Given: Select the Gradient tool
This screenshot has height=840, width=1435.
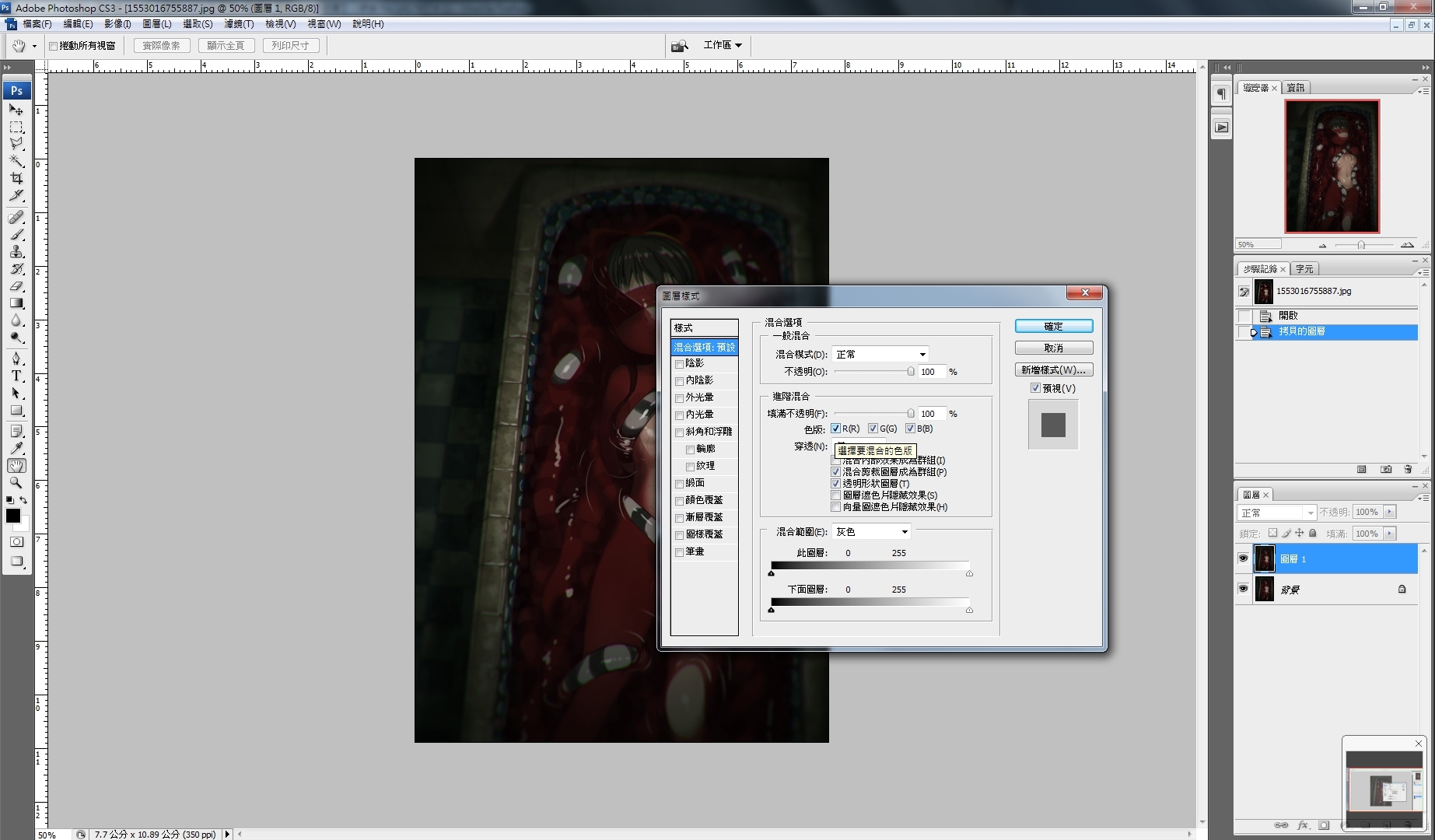Looking at the screenshot, I should point(16,303).
